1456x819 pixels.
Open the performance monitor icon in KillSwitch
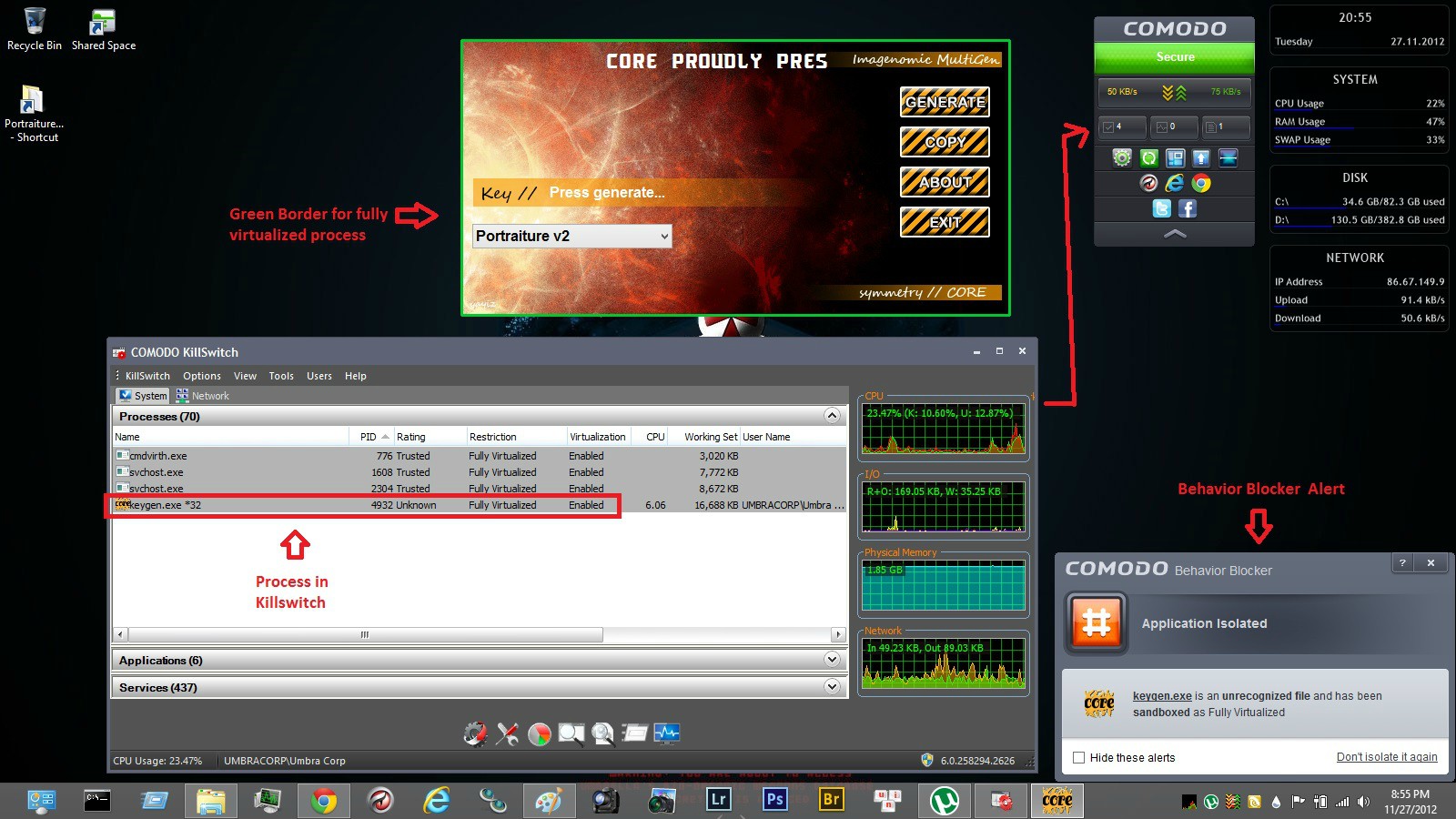[x=667, y=733]
